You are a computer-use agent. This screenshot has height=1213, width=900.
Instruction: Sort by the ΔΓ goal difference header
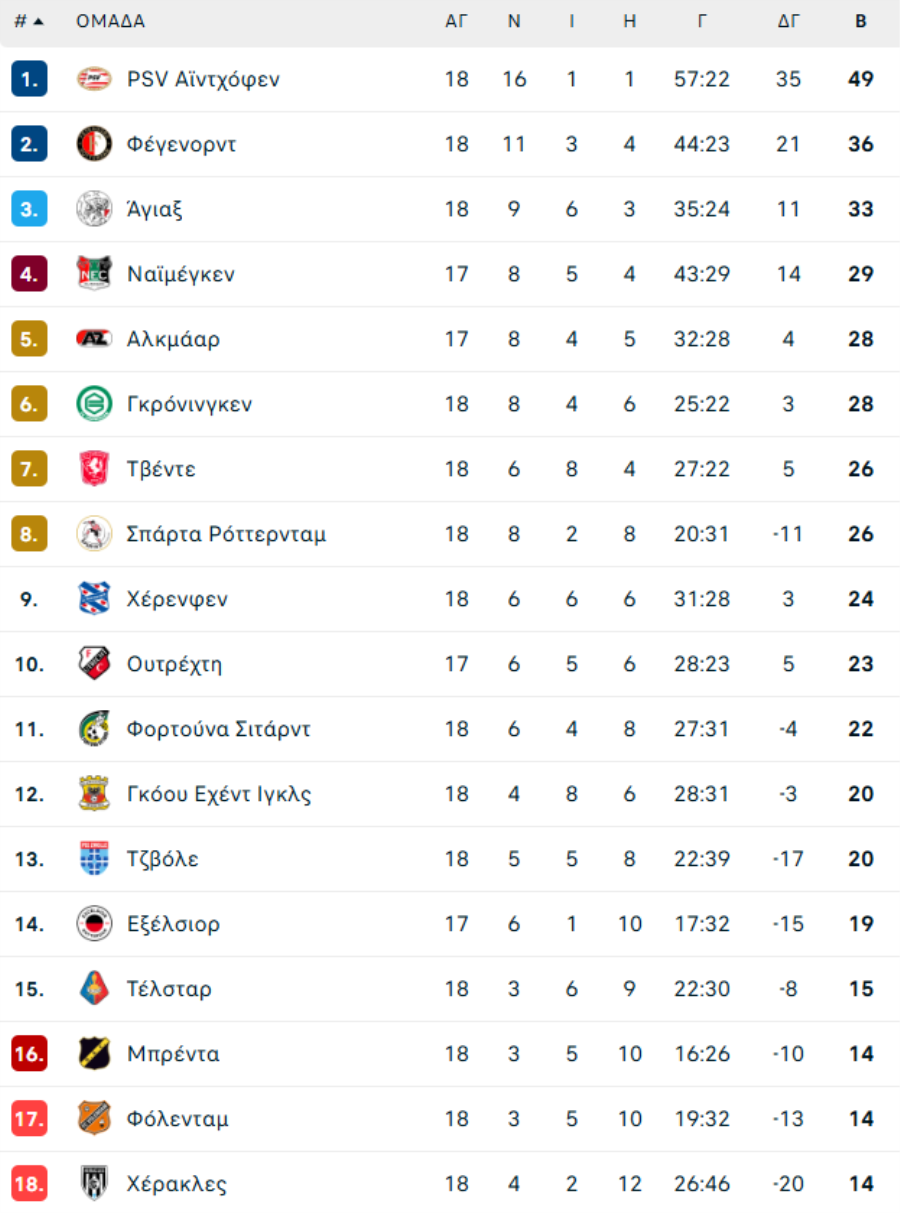[789, 21]
